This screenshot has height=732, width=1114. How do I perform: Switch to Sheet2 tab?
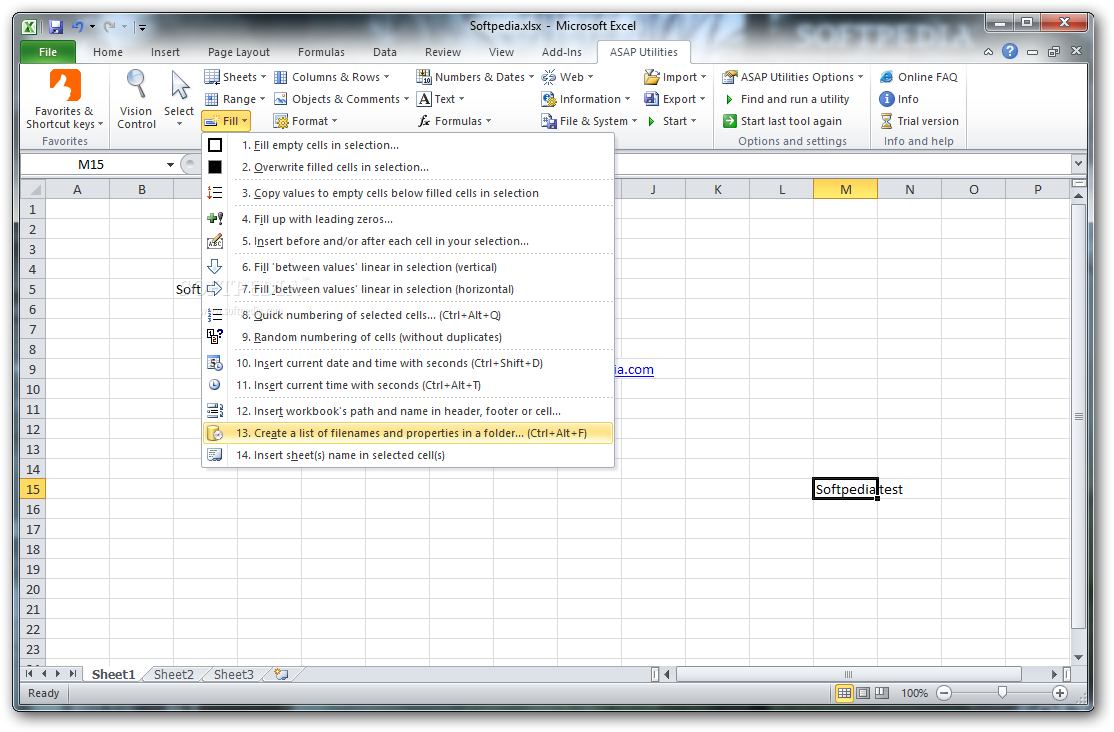(173, 674)
